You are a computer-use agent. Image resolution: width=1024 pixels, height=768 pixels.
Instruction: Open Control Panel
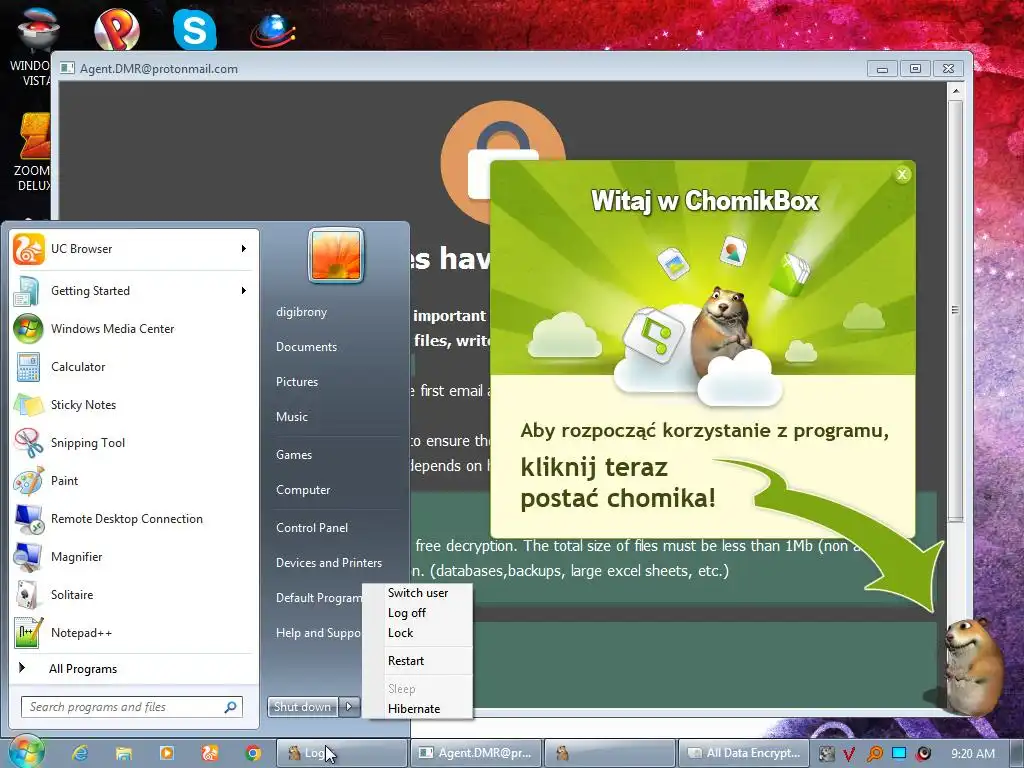(312, 528)
